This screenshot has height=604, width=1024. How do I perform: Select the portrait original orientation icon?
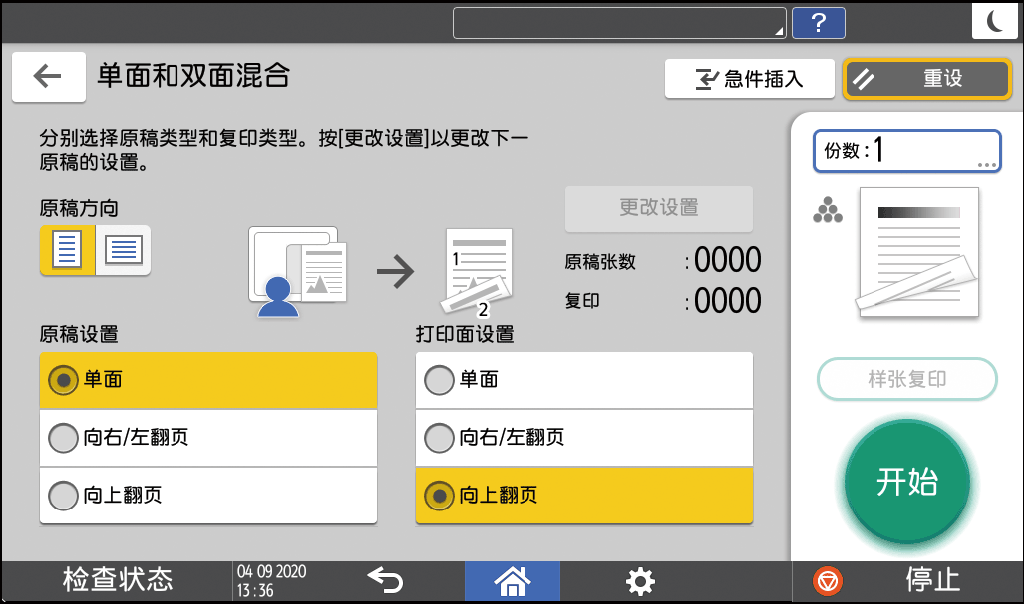point(67,249)
